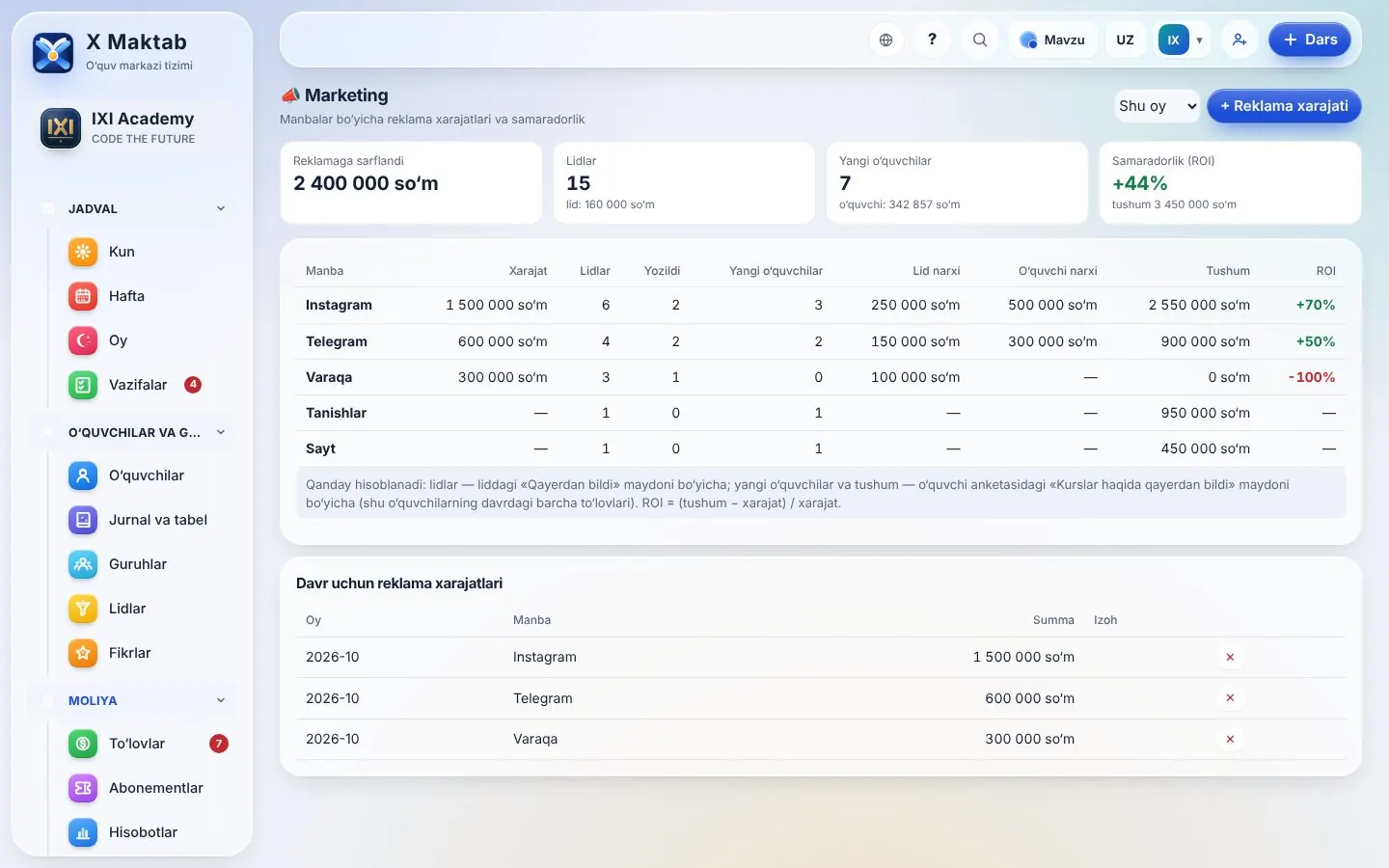Select the IXI Academy organization card
1389x868 pixels.
coord(132,128)
